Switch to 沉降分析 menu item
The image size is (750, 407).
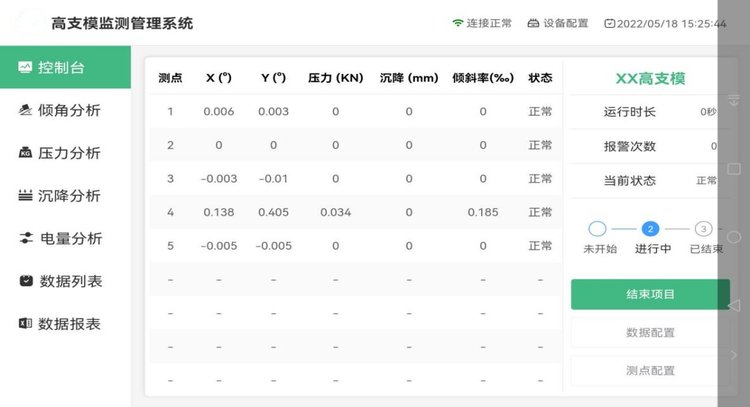coord(70,196)
